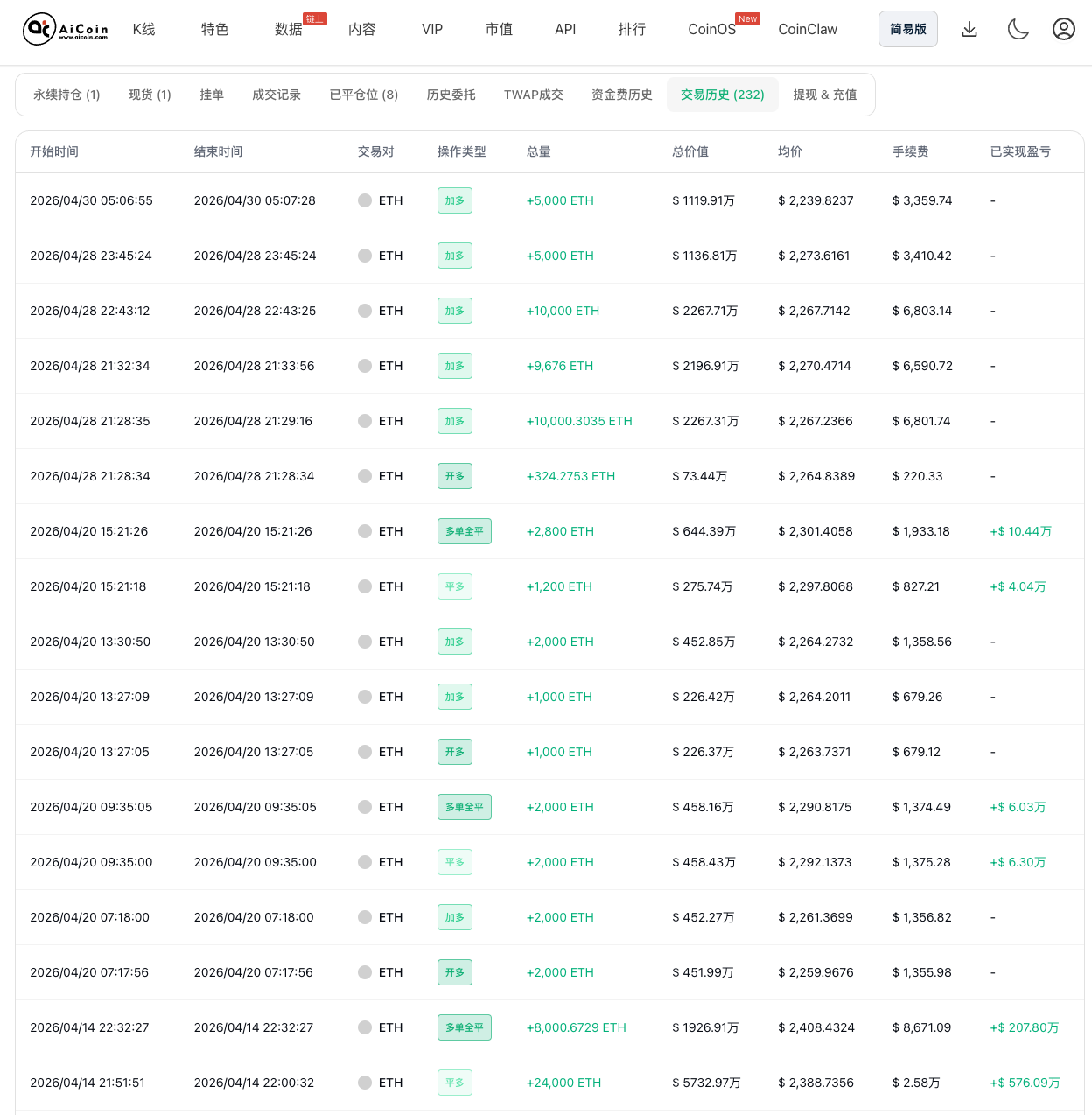Select the 交易历史 (232) tab
This screenshot has width=1092, height=1115.
tap(723, 95)
